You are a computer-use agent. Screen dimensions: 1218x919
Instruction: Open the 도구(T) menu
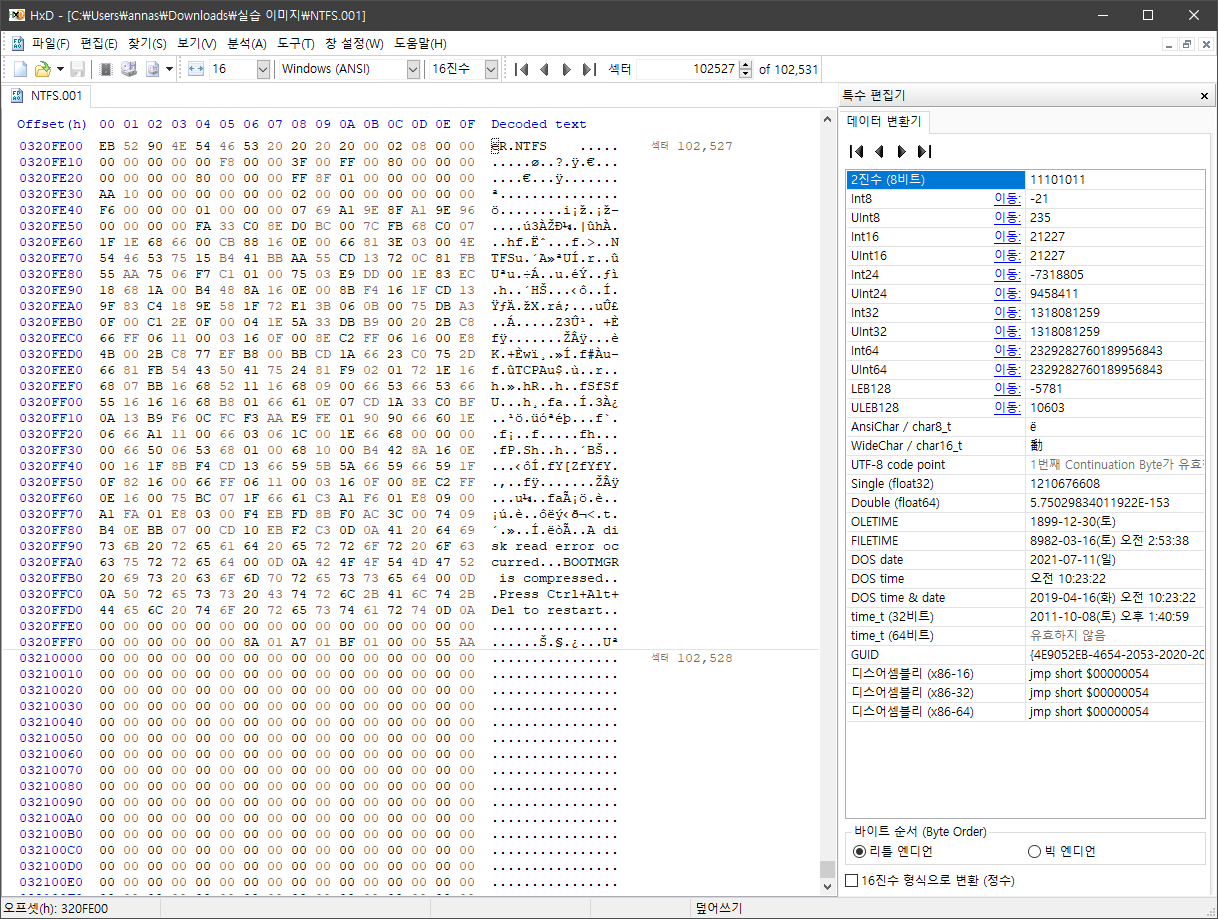click(x=295, y=44)
